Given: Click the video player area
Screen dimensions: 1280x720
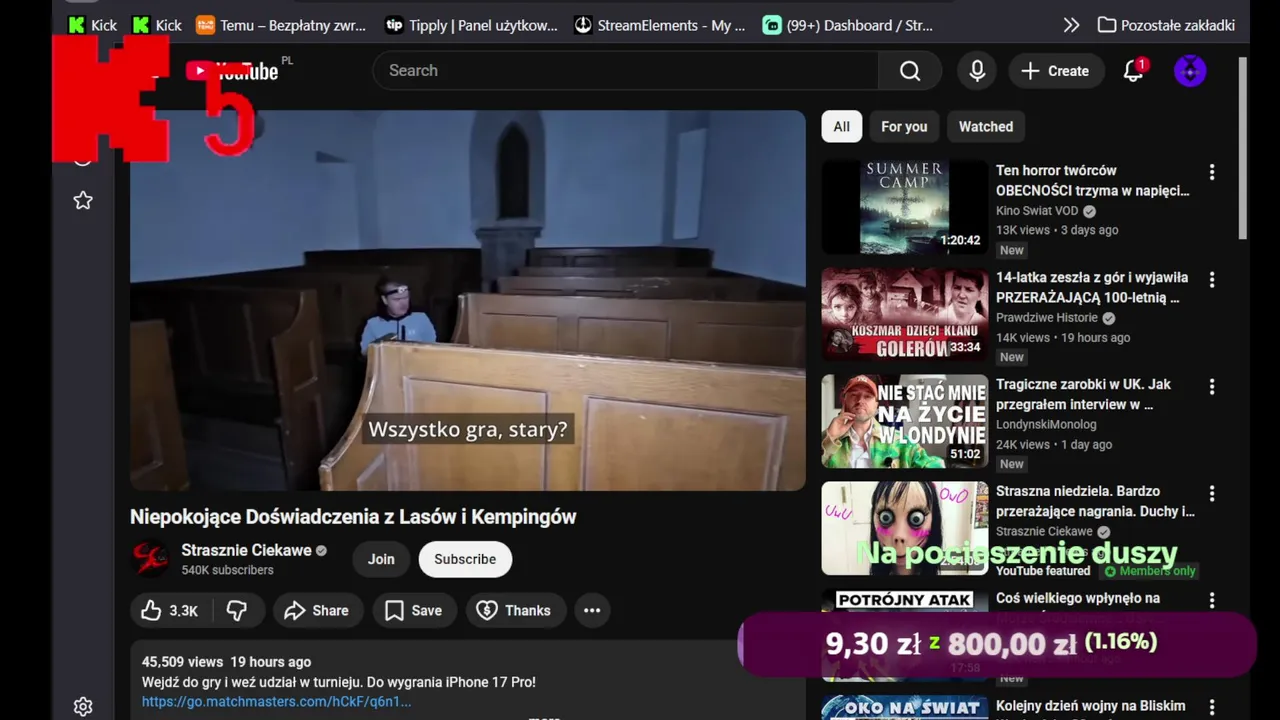Looking at the screenshot, I should coord(468,300).
